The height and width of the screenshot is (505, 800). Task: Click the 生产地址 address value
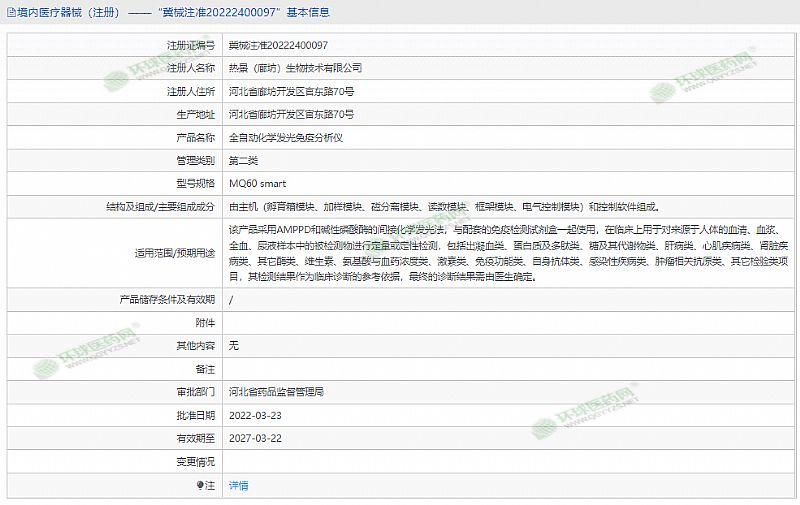point(291,115)
